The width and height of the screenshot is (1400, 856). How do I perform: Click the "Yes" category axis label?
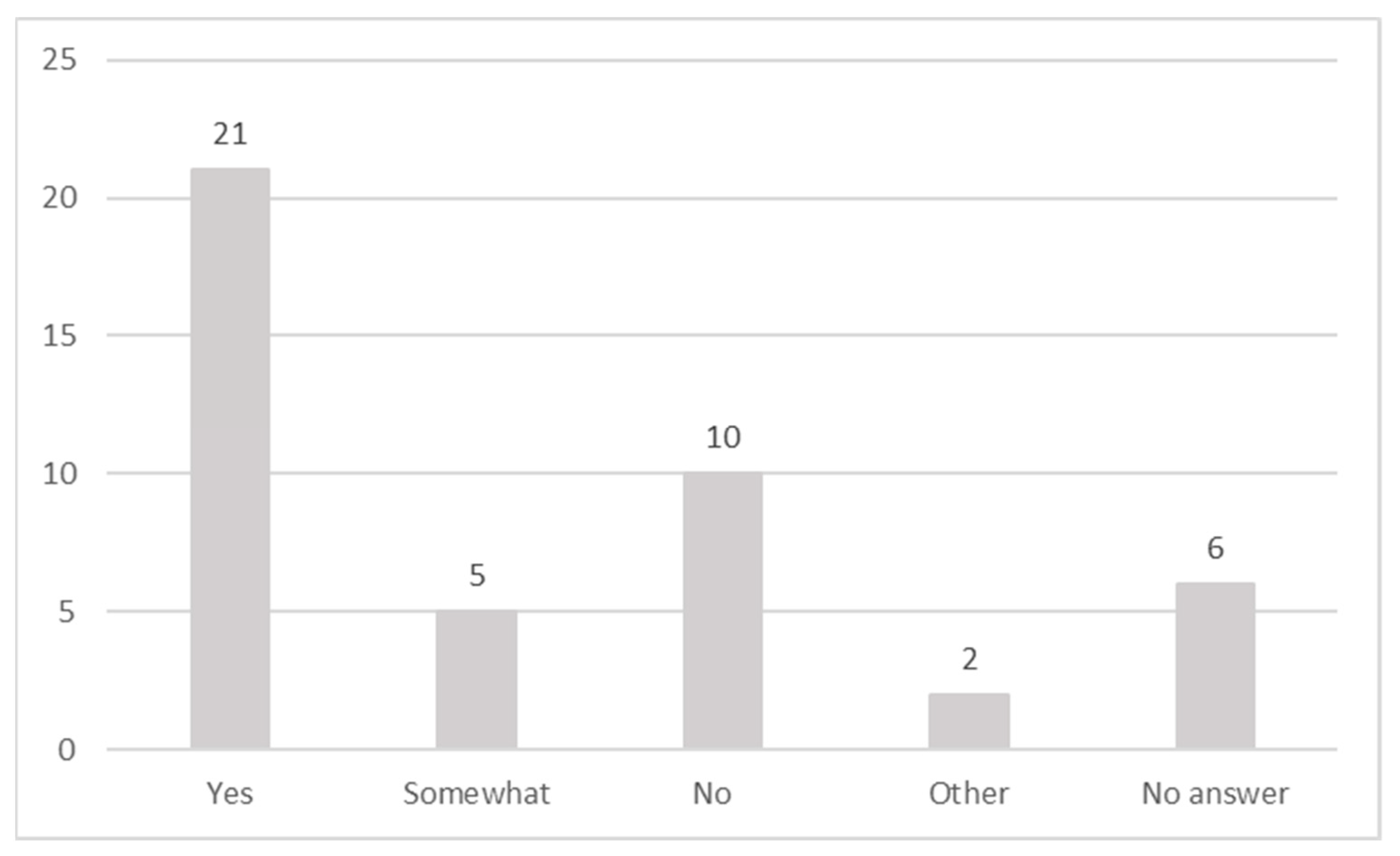(x=229, y=793)
